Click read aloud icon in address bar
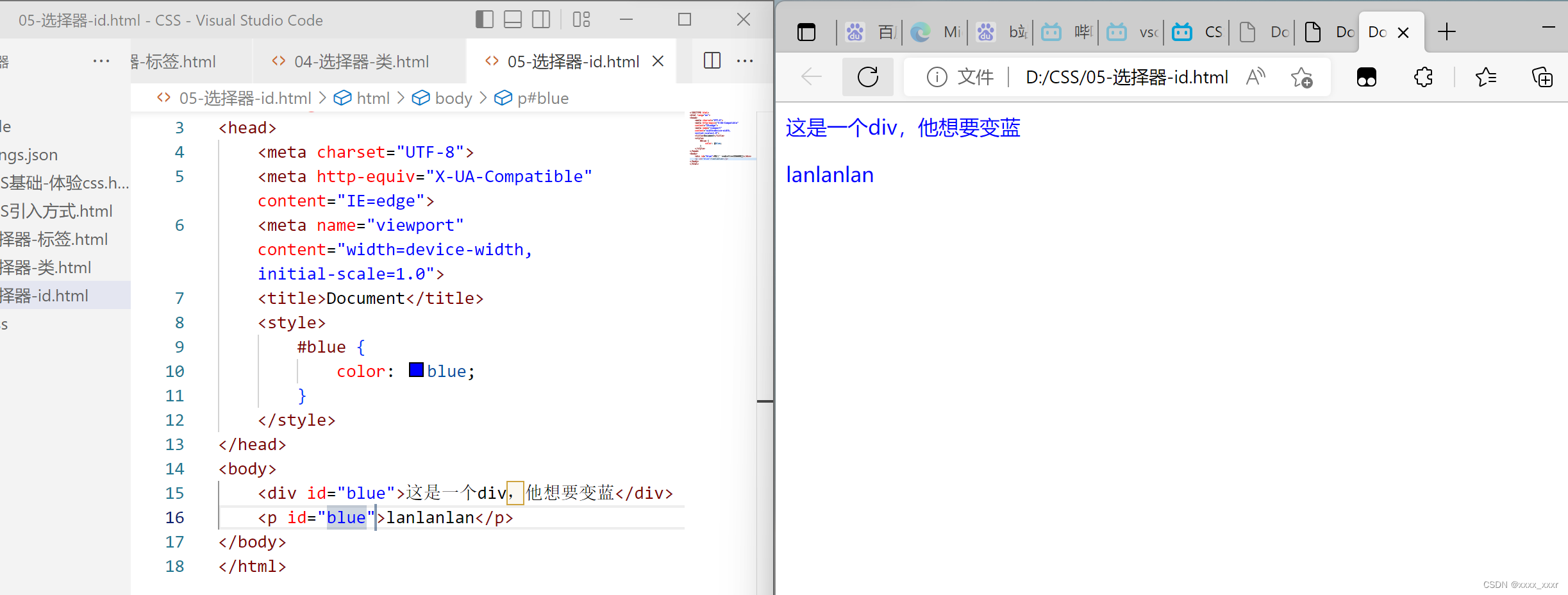This screenshot has width=1568, height=595. 1256,77
